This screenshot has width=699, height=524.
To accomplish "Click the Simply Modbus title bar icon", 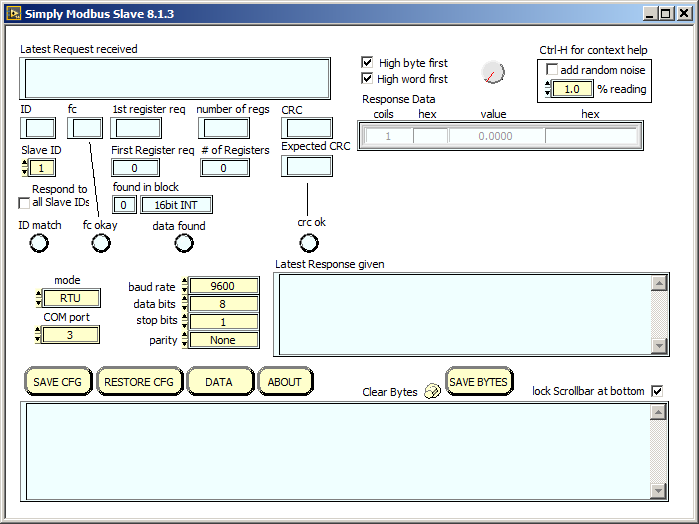I will click(x=14, y=14).
